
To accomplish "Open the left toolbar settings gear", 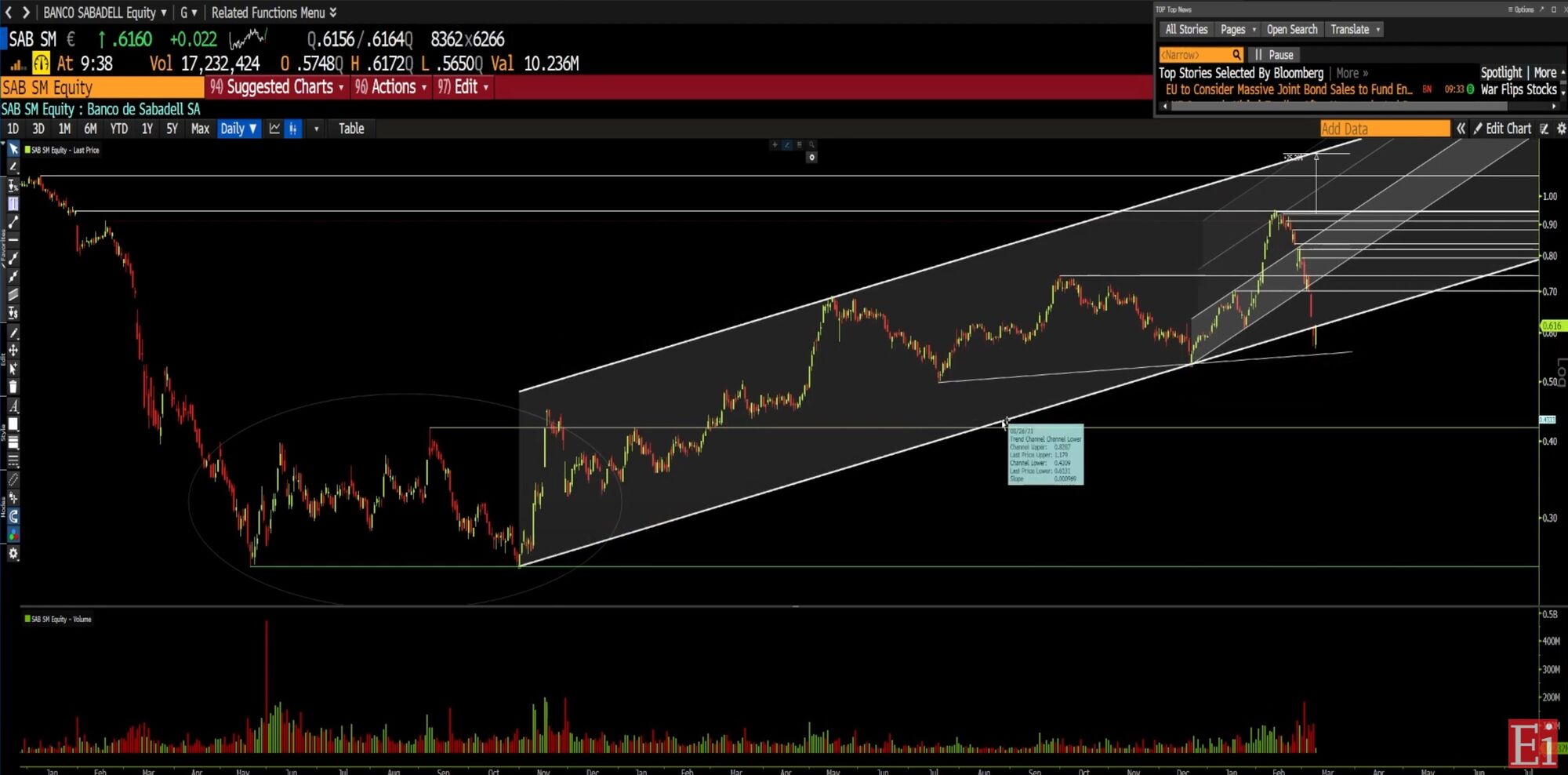I will [x=13, y=554].
